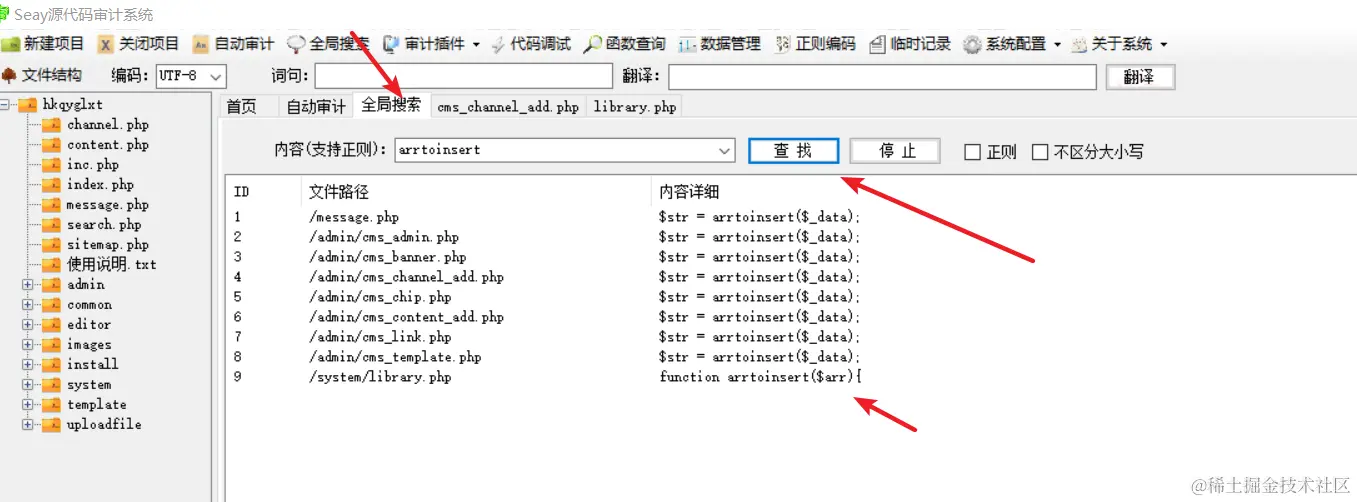Click the content.php file icon
1357x502 pixels.
[x=51, y=145]
